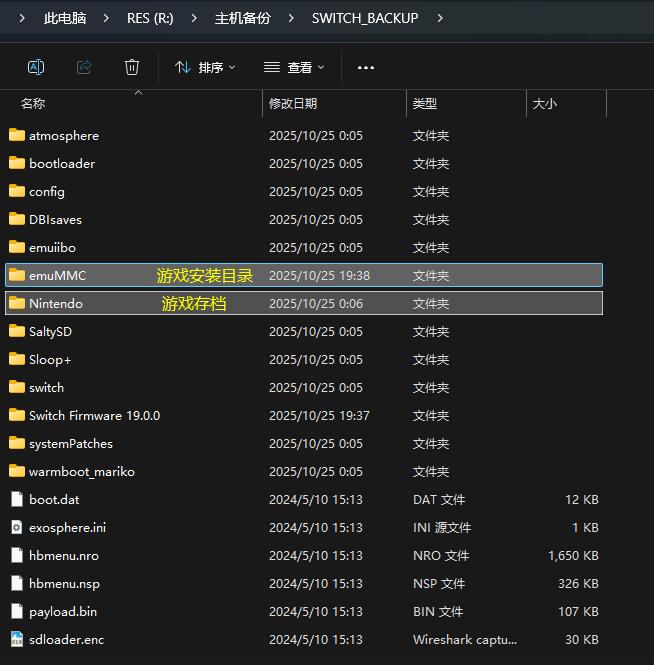This screenshot has height=665, width=654.
Task: Select the Switch Firmware 19.0.0 folder
Action: click(x=94, y=415)
